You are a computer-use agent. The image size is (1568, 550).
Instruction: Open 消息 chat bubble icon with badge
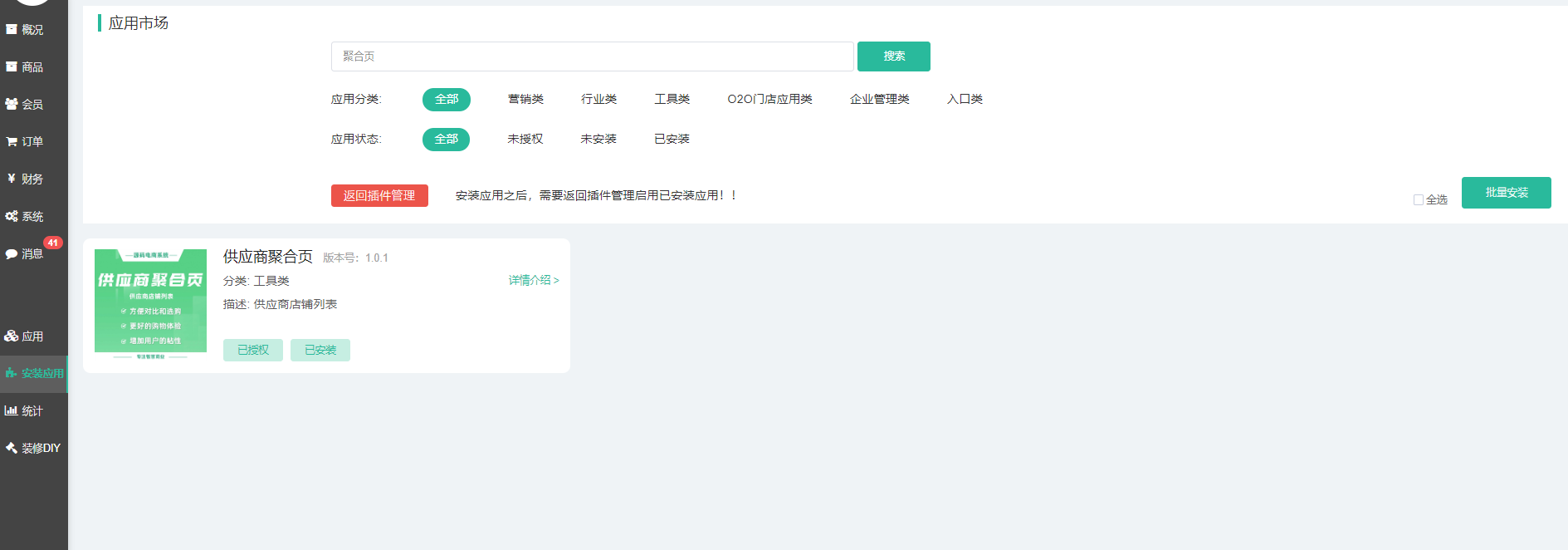click(12, 253)
